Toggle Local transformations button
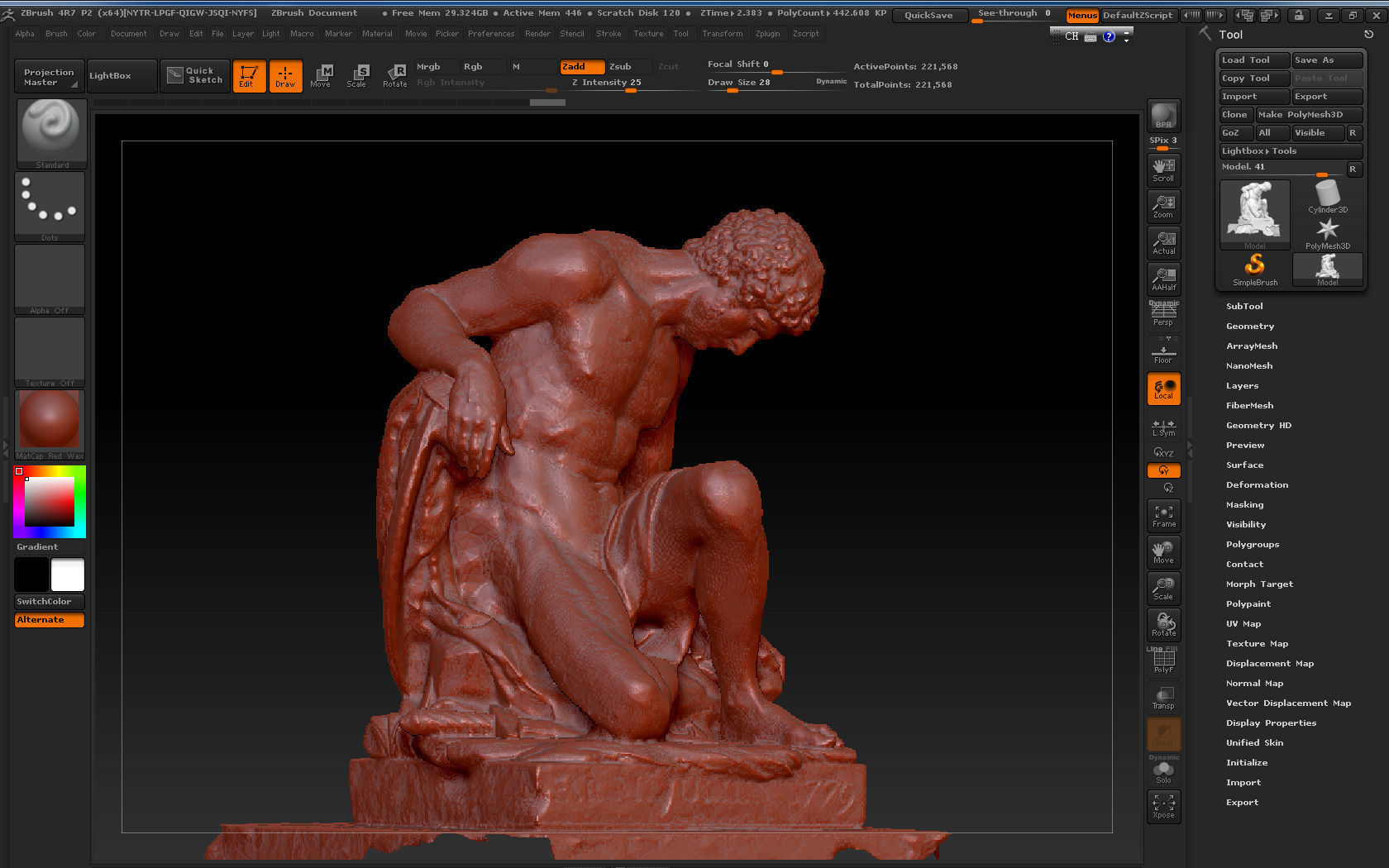This screenshot has height=868, width=1389. (x=1163, y=389)
